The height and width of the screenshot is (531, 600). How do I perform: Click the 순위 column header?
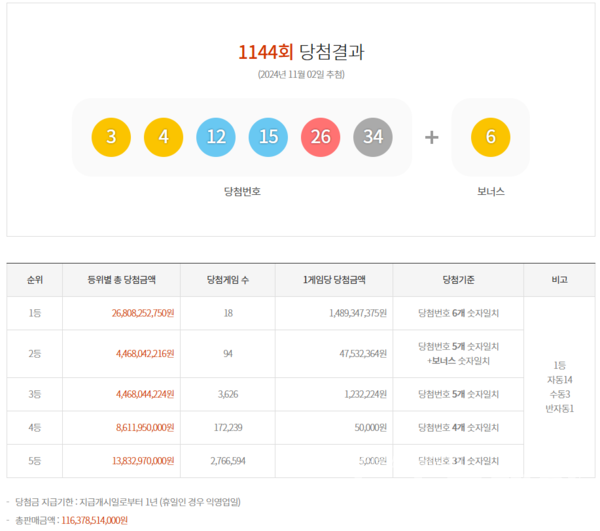coord(34,280)
